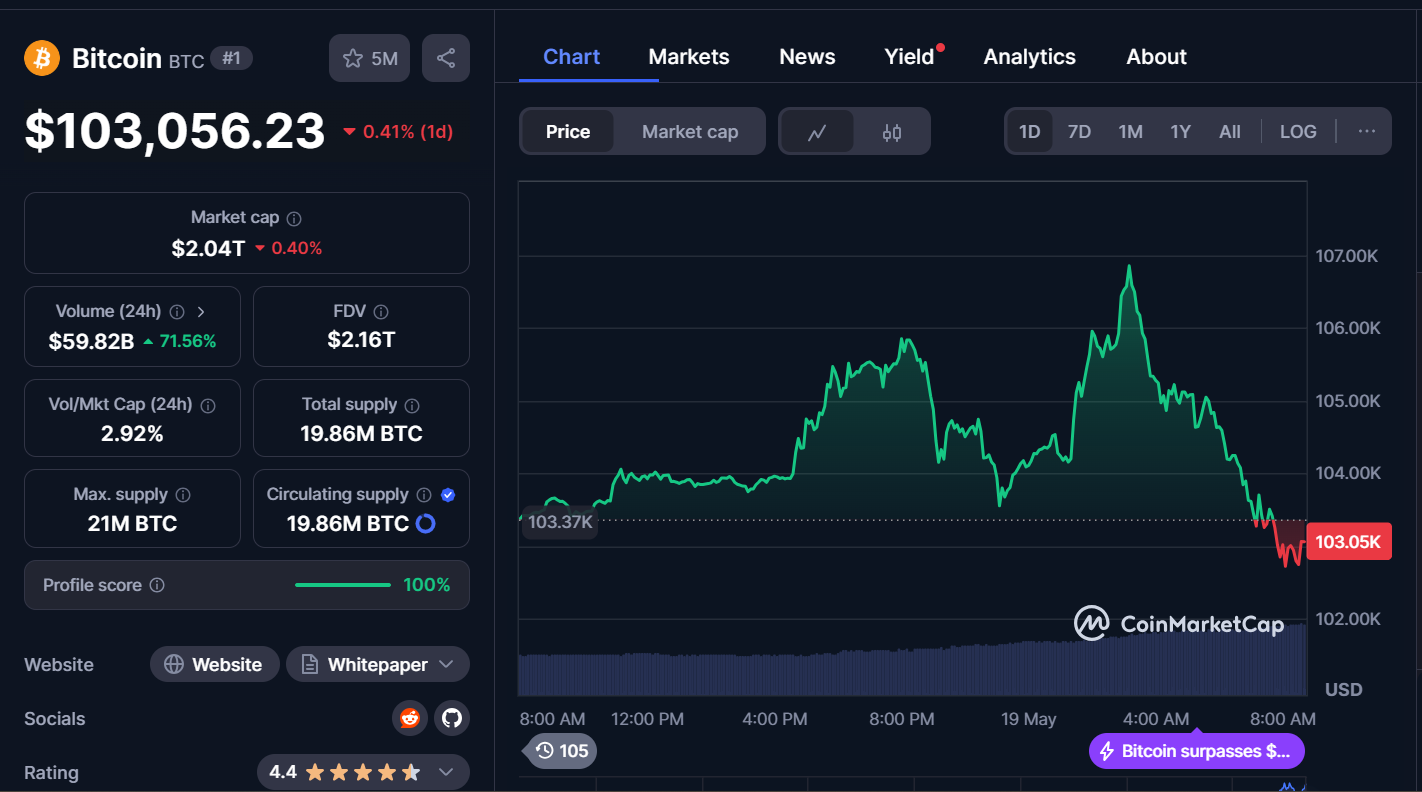Click the $59.82B volume value
The height and width of the screenshot is (792, 1422).
(x=91, y=342)
